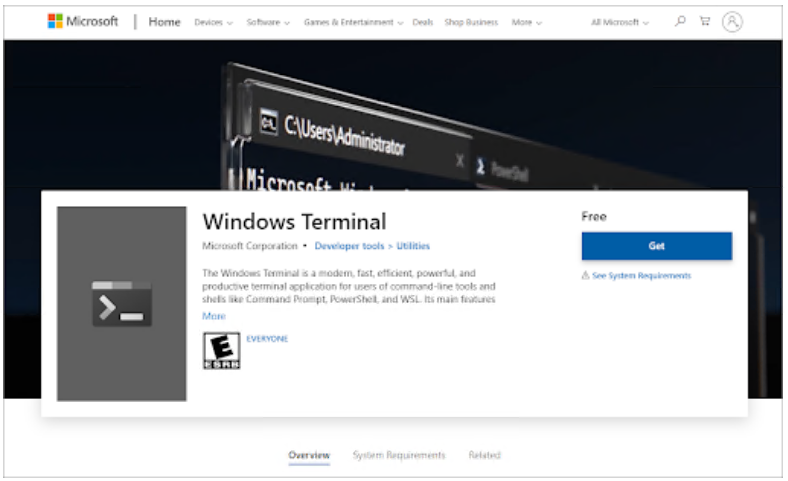
Task: Open Shop Business in navigation
Action: click(x=471, y=22)
